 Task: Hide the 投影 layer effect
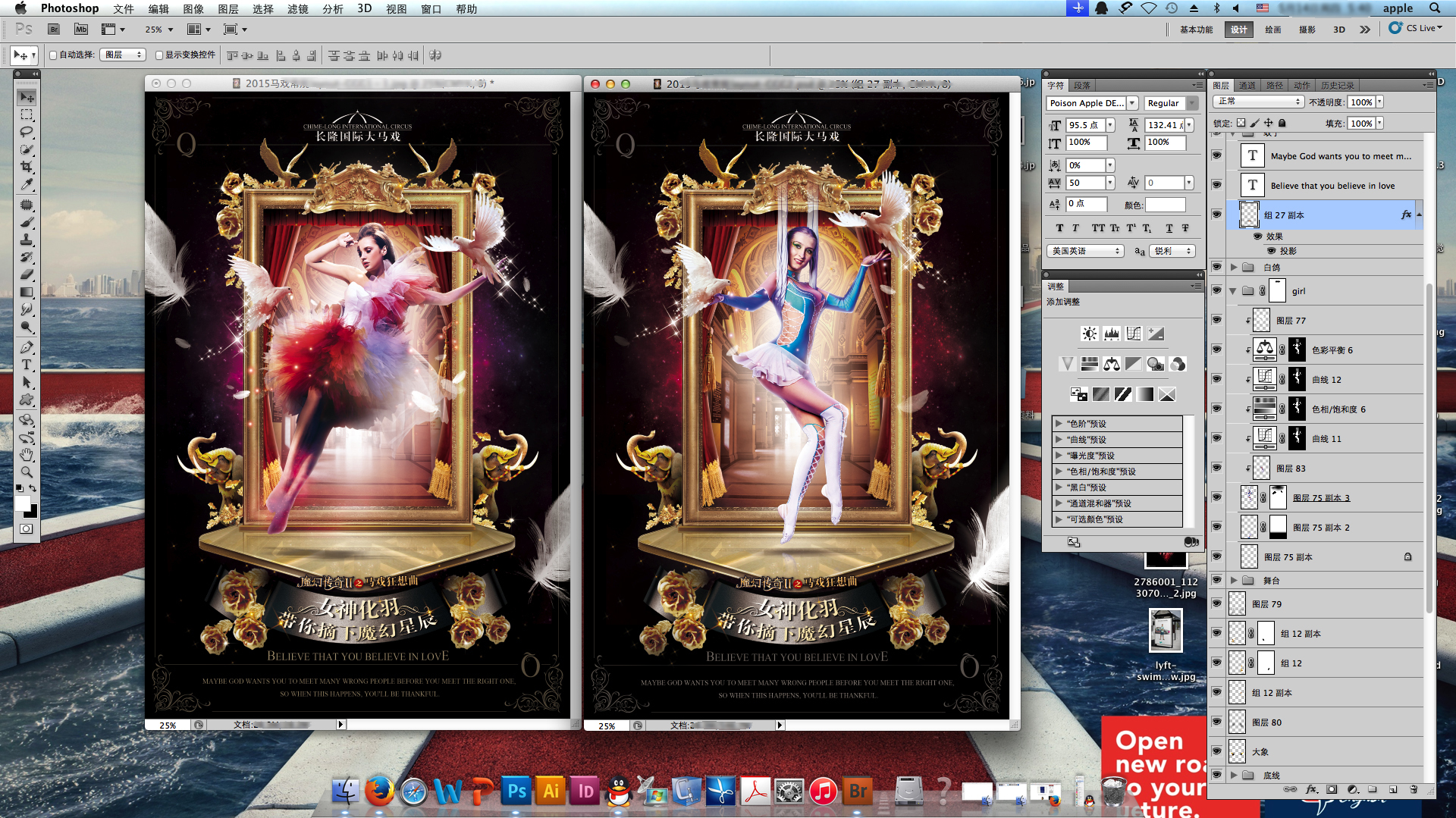click(x=1271, y=251)
